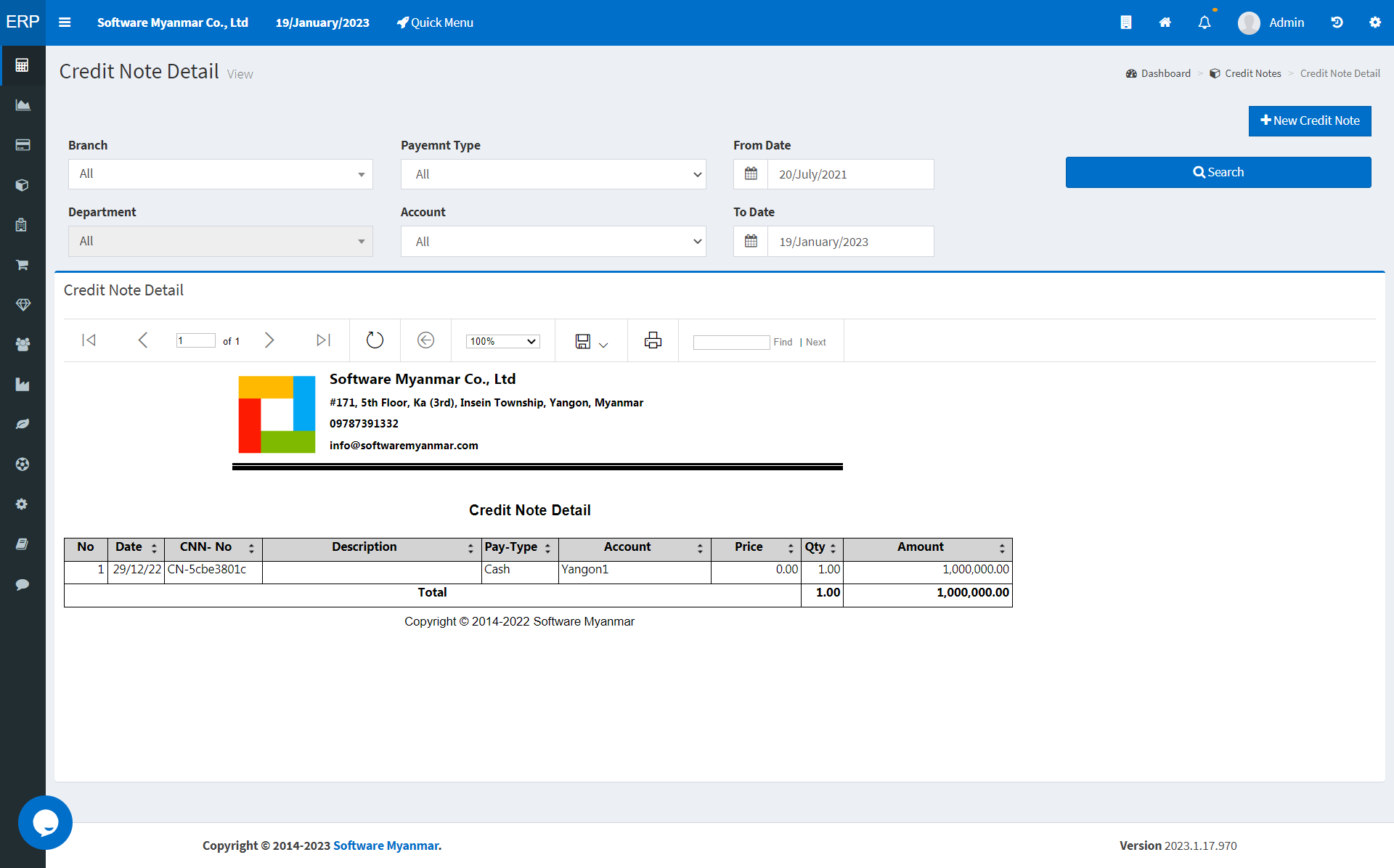Open the Department dropdown
The width and height of the screenshot is (1394, 868).
coord(221,241)
